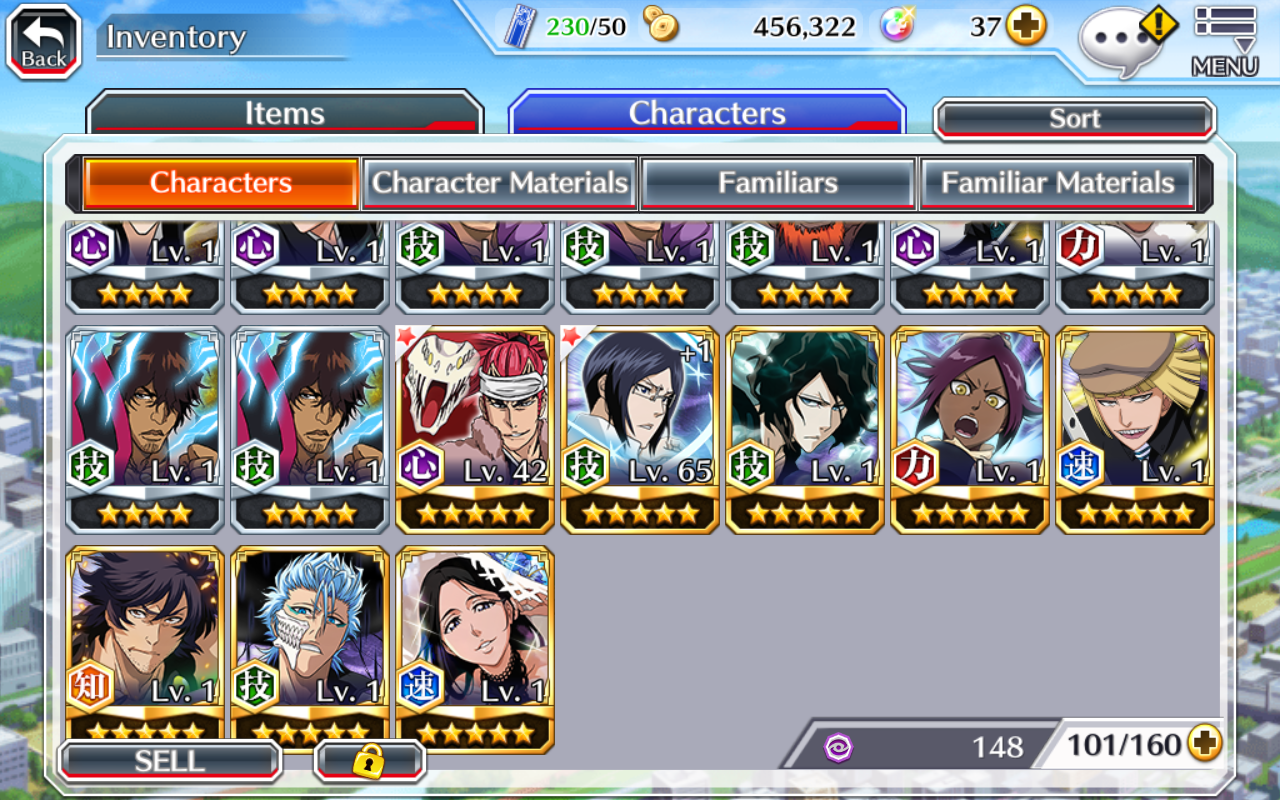
Task: Select the Lv. 65 glasses character card
Action: point(640,429)
